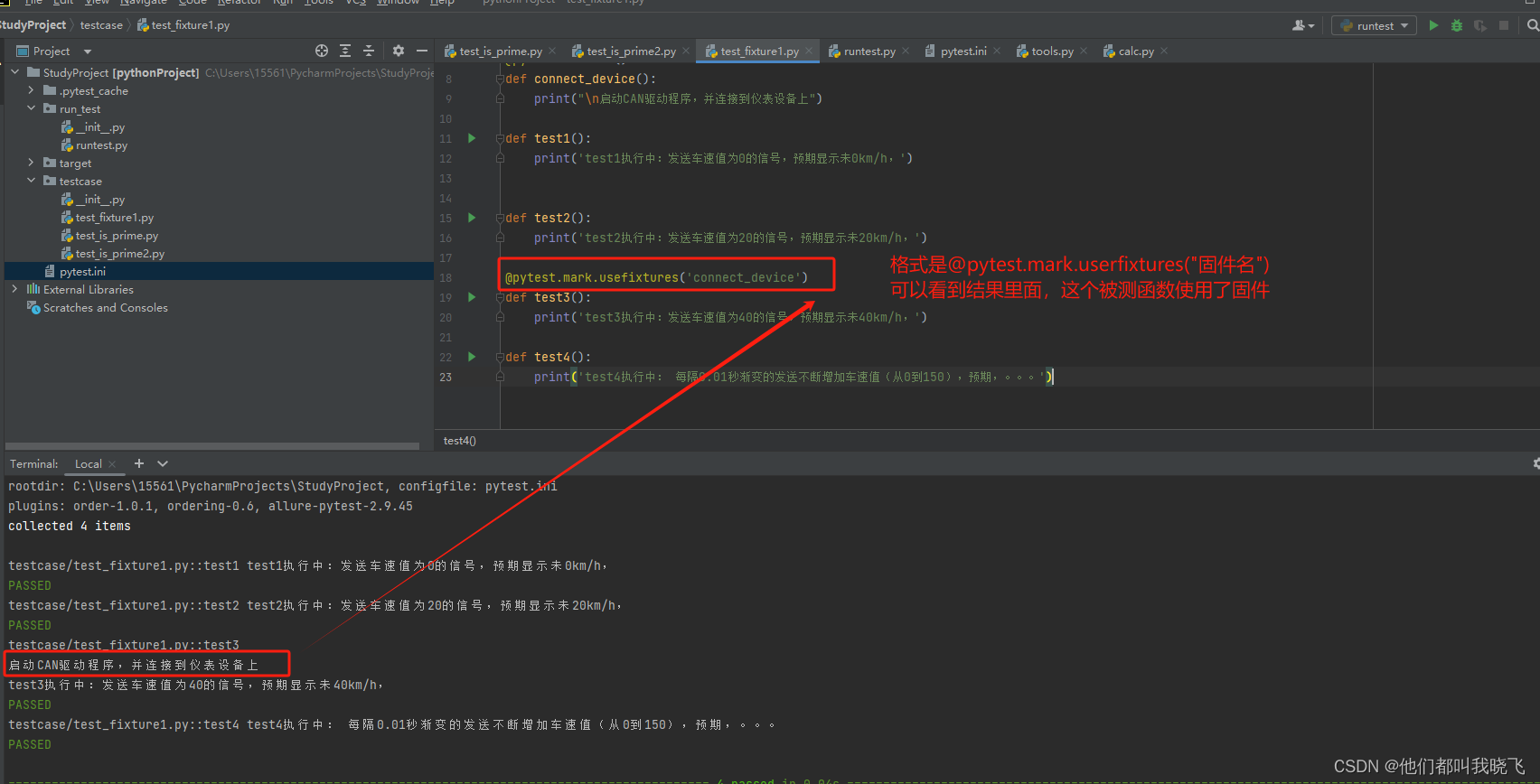Expand the target folder
1540x784 pixels.
pyautogui.click(x=31, y=163)
